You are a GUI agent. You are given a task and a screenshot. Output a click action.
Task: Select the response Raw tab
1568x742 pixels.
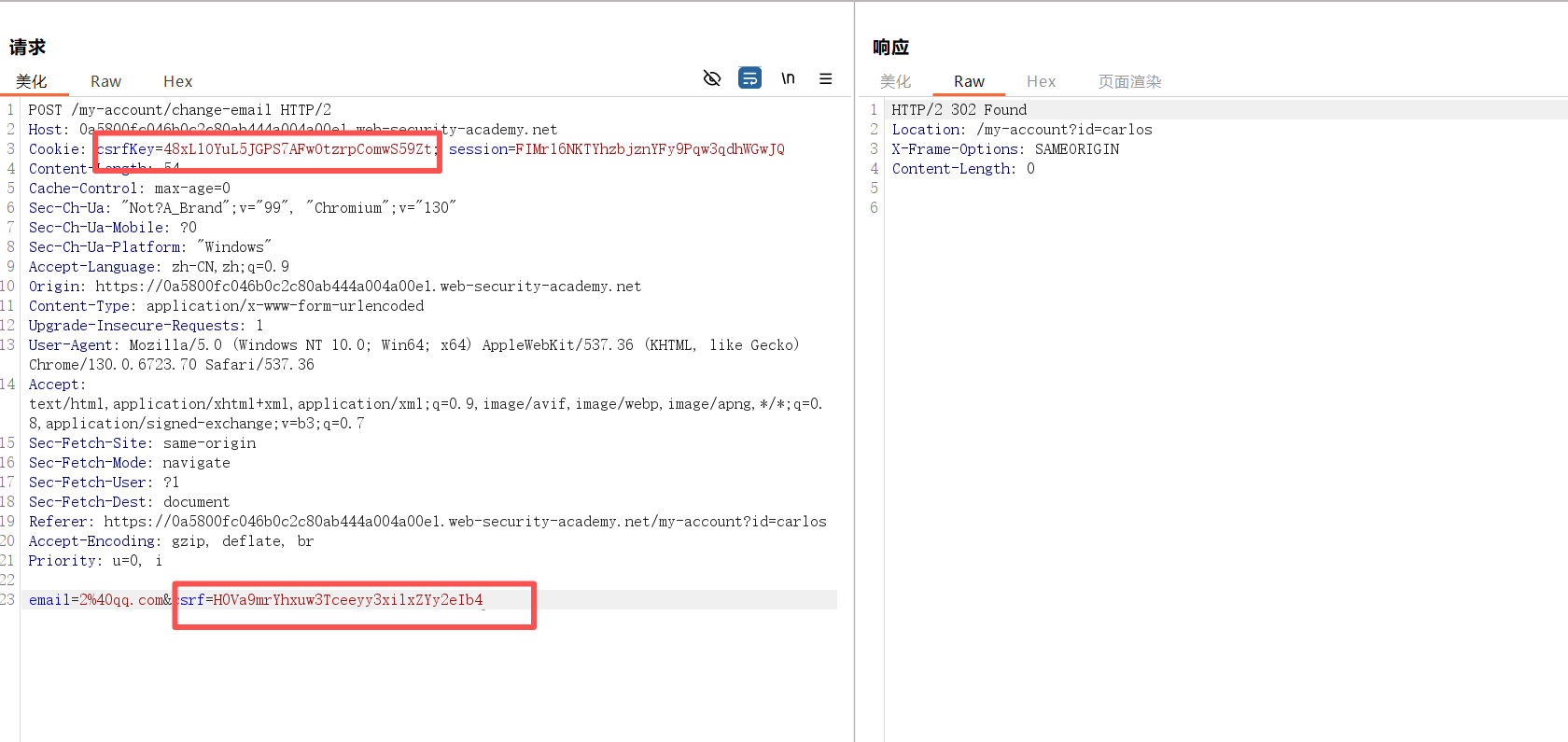click(969, 82)
